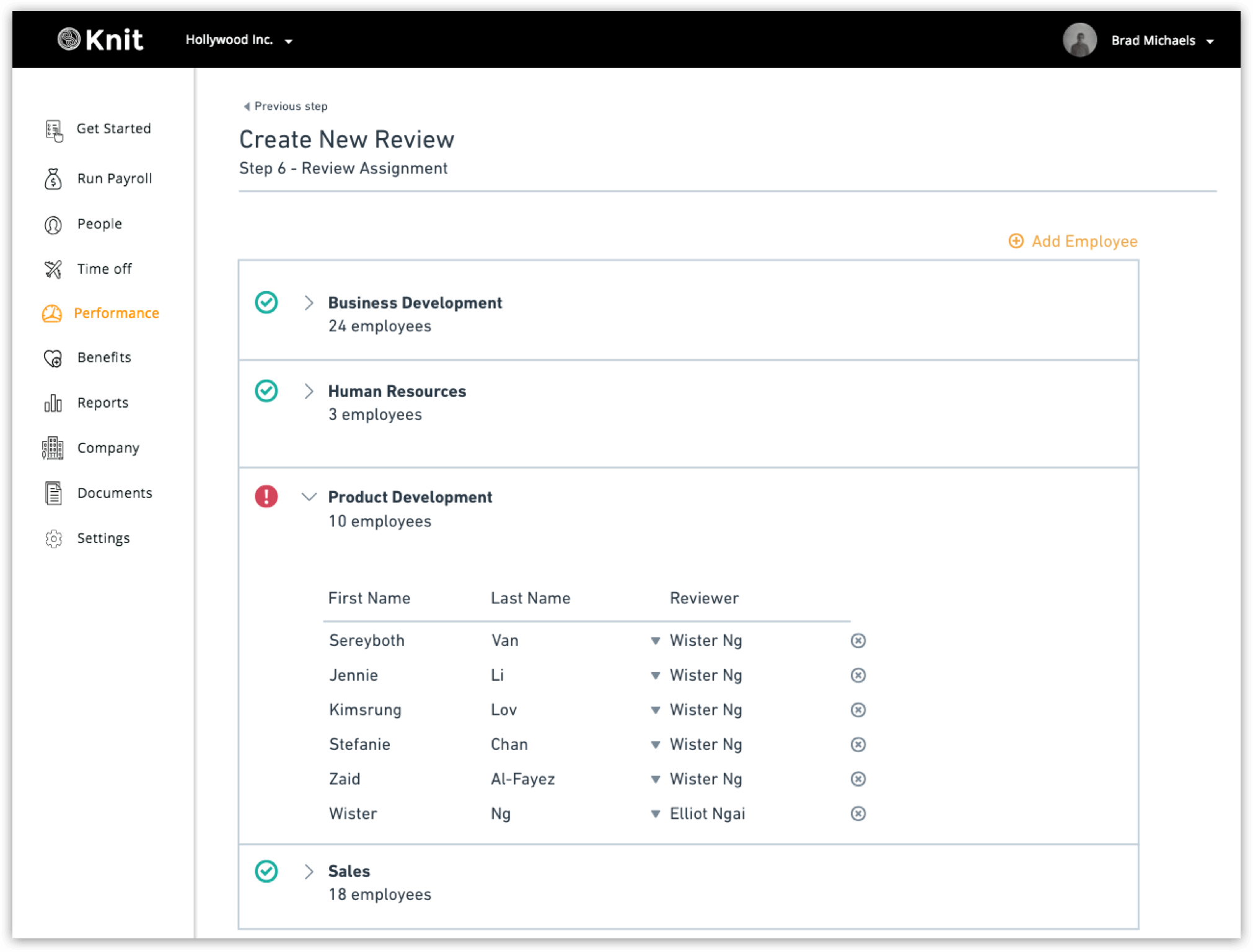Click the Get Started checklist icon
The width and height of the screenshot is (1253, 952).
point(54,130)
